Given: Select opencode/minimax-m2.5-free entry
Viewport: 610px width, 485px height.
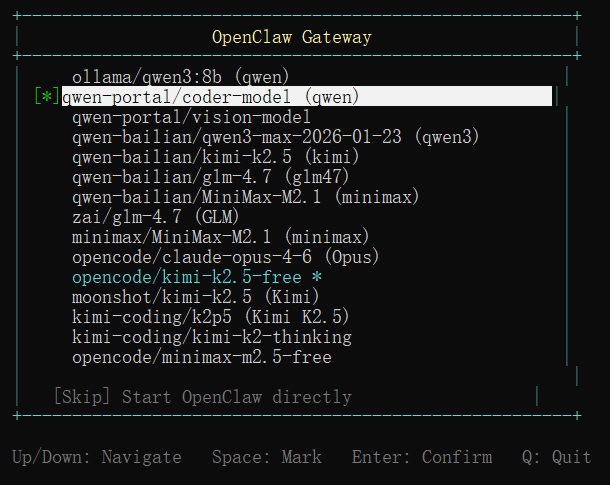Looking at the screenshot, I should pyautogui.click(x=202, y=357).
